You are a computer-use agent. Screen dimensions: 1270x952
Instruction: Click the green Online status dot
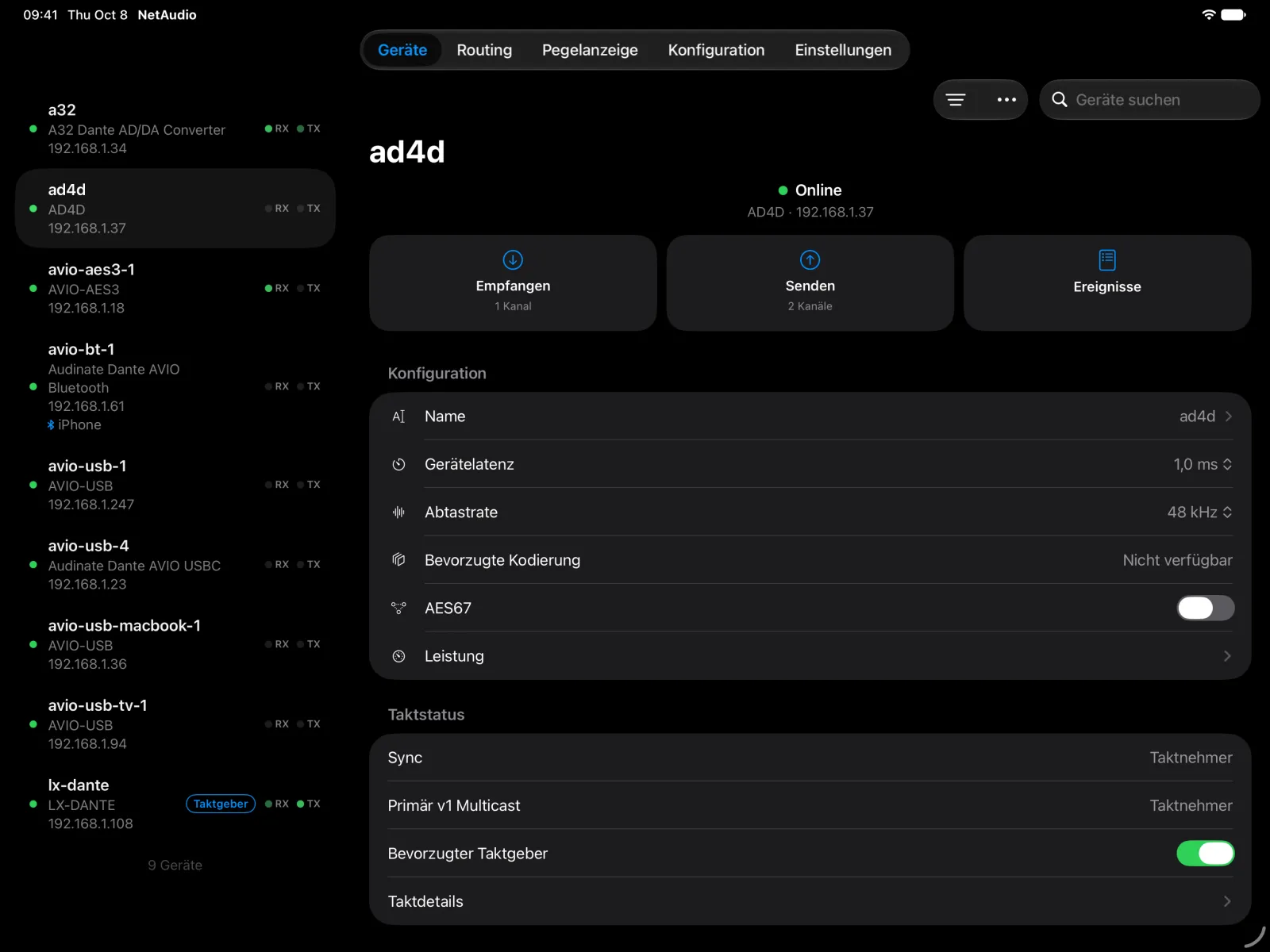click(x=783, y=190)
